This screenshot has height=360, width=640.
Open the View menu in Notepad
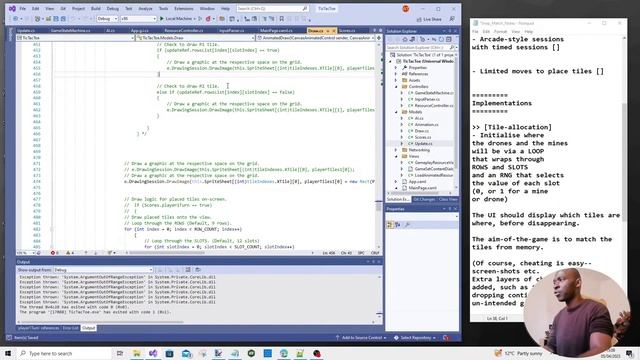click(x=516, y=31)
